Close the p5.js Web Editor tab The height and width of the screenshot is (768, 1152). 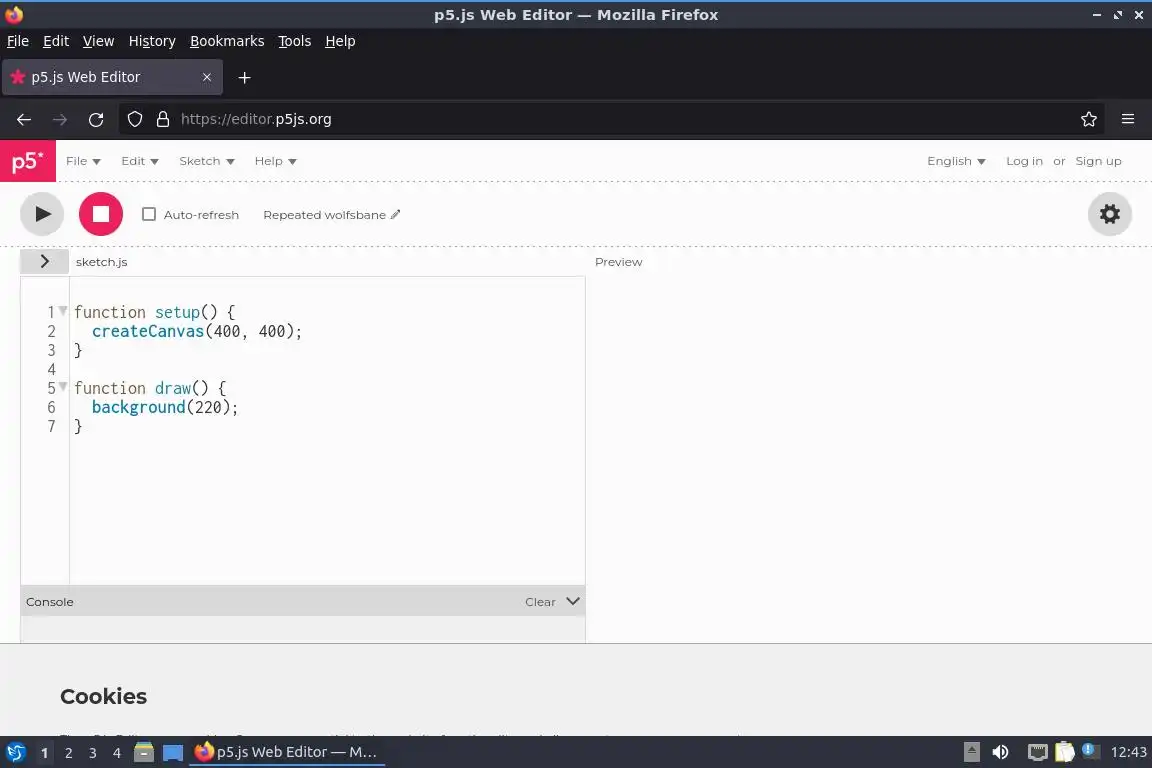point(206,77)
